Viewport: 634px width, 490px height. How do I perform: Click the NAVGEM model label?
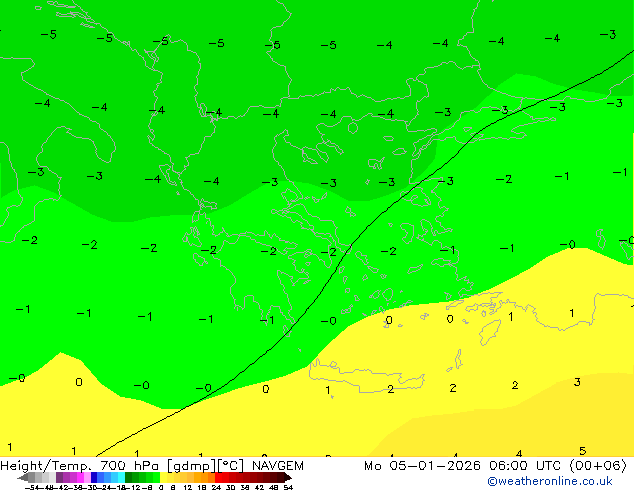(x=278, y=466)
